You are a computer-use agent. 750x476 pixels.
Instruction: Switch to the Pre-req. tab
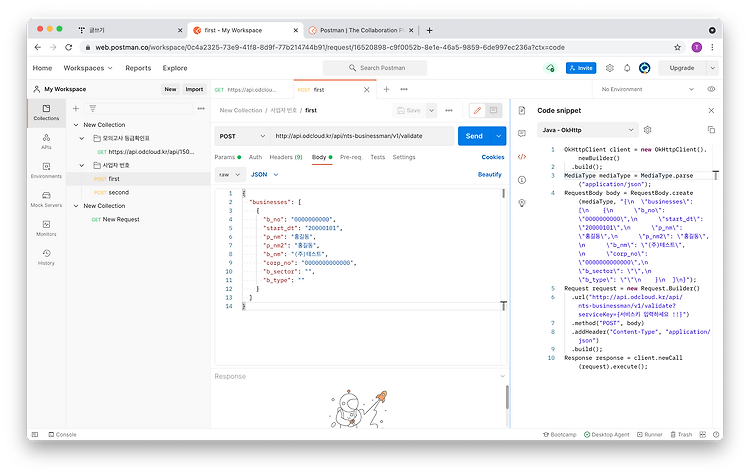[351, 157]
